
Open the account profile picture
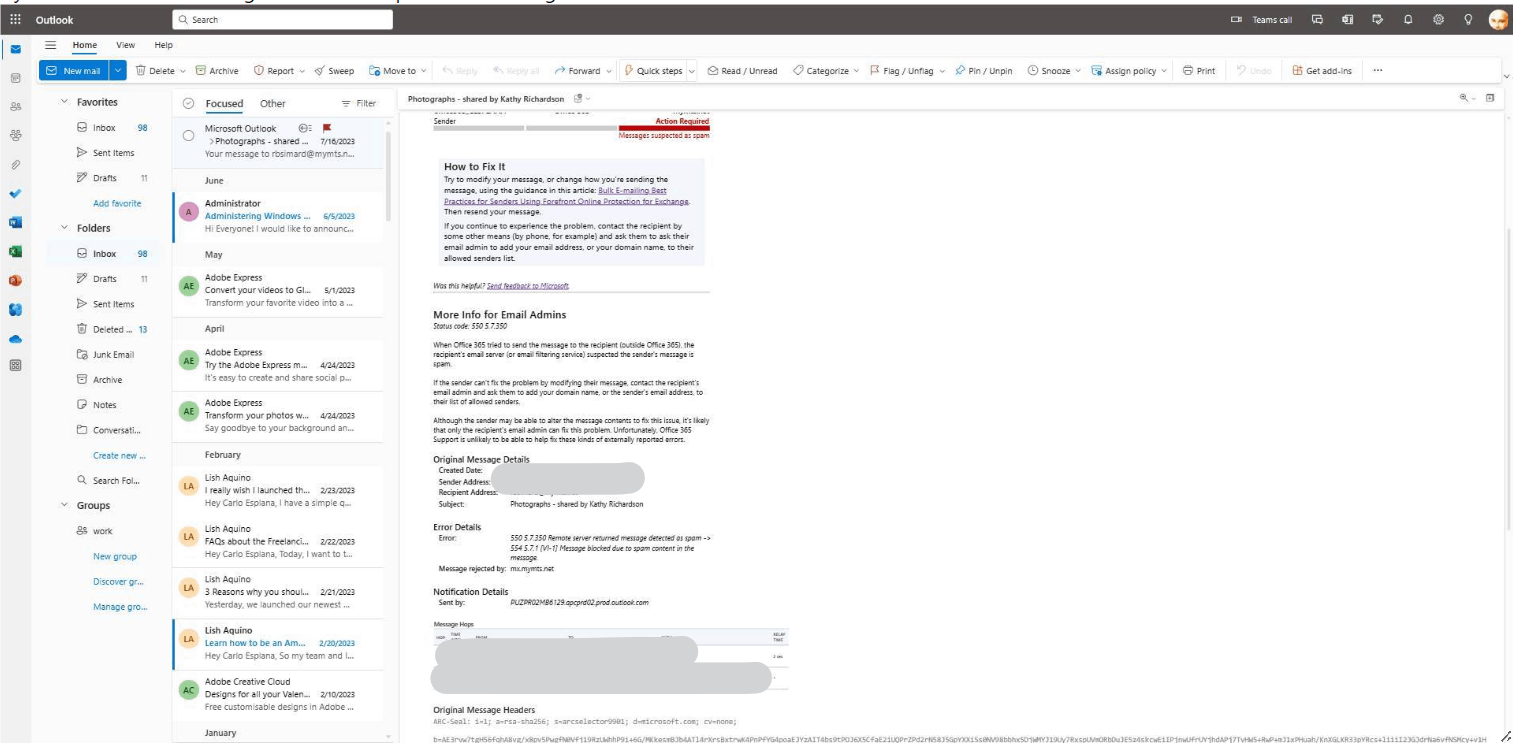(x=1497, y=20)
